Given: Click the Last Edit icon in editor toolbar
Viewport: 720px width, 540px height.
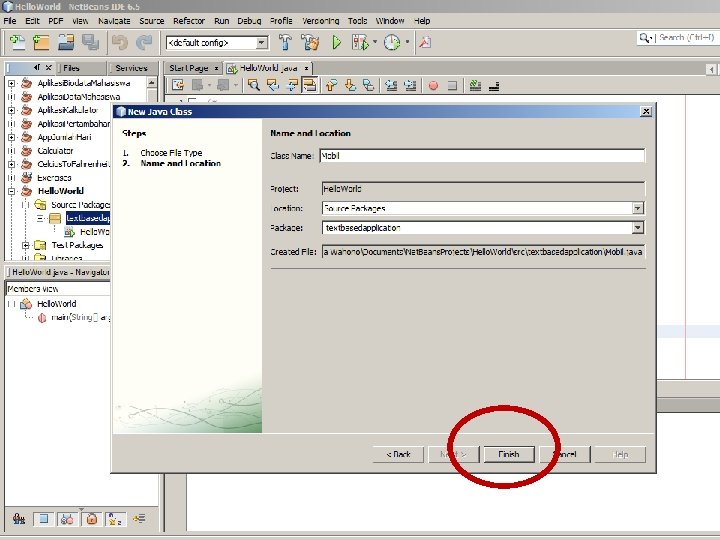Looking at the screenshot, I should tap(177, 85).
